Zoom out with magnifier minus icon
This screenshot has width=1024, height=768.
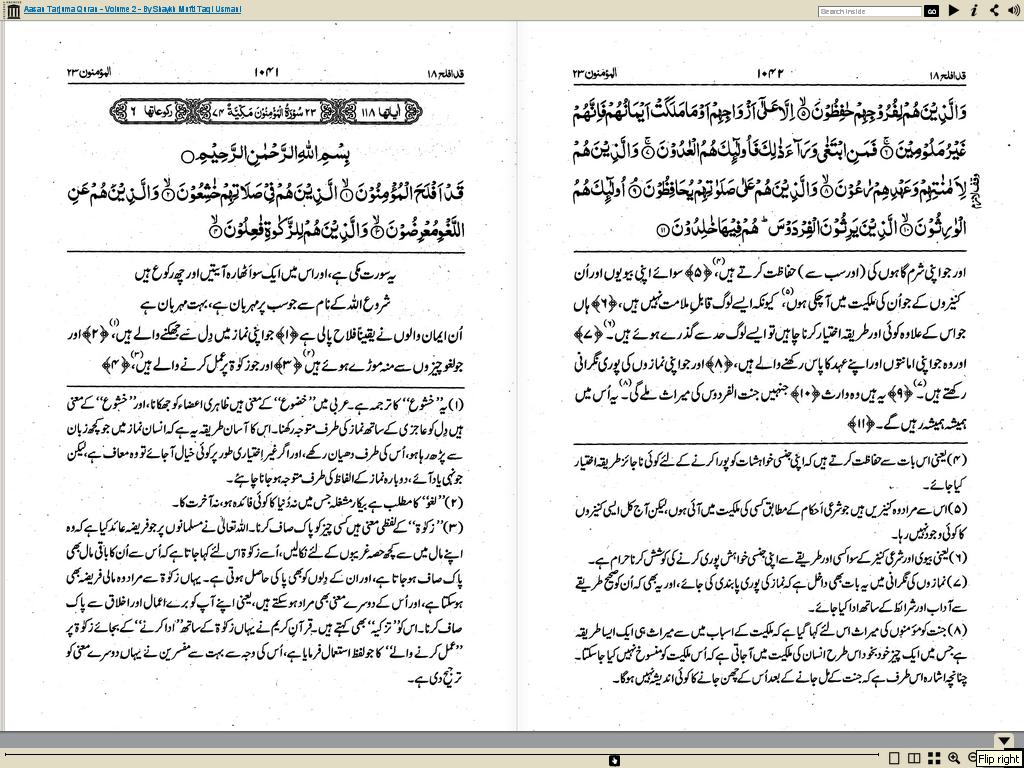coord(971,758)
